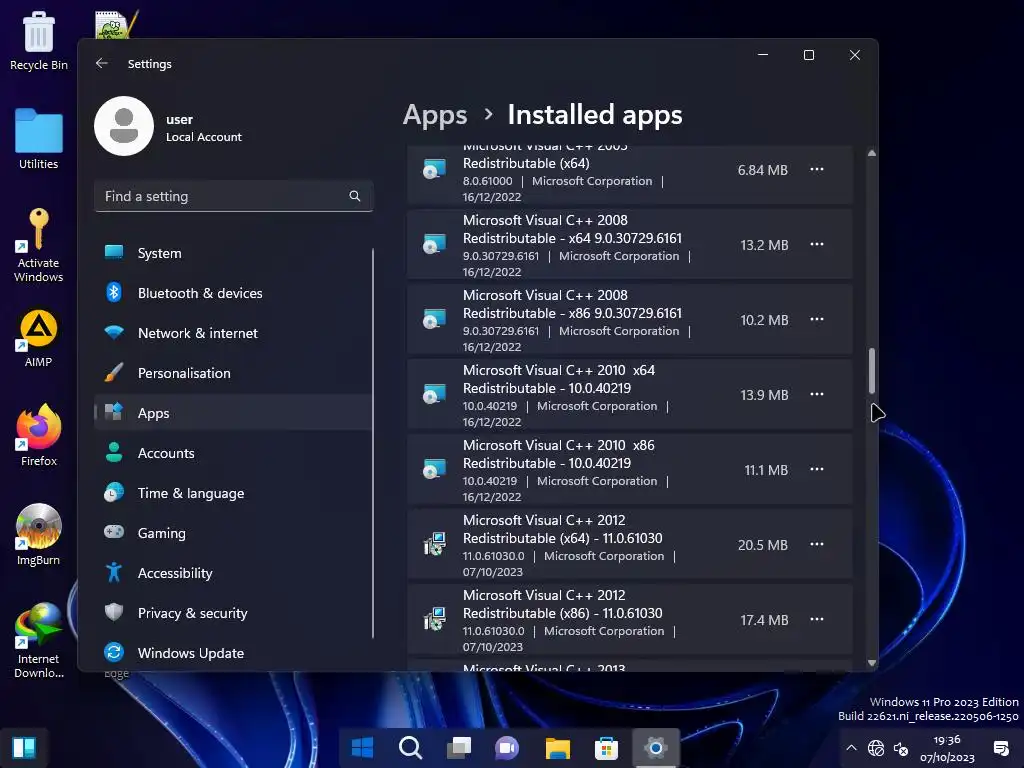Open options for Visual C++ 2010 x64 (13.9 MB)
This screenshot has width=1024, height=768.
tap(816, 394)
